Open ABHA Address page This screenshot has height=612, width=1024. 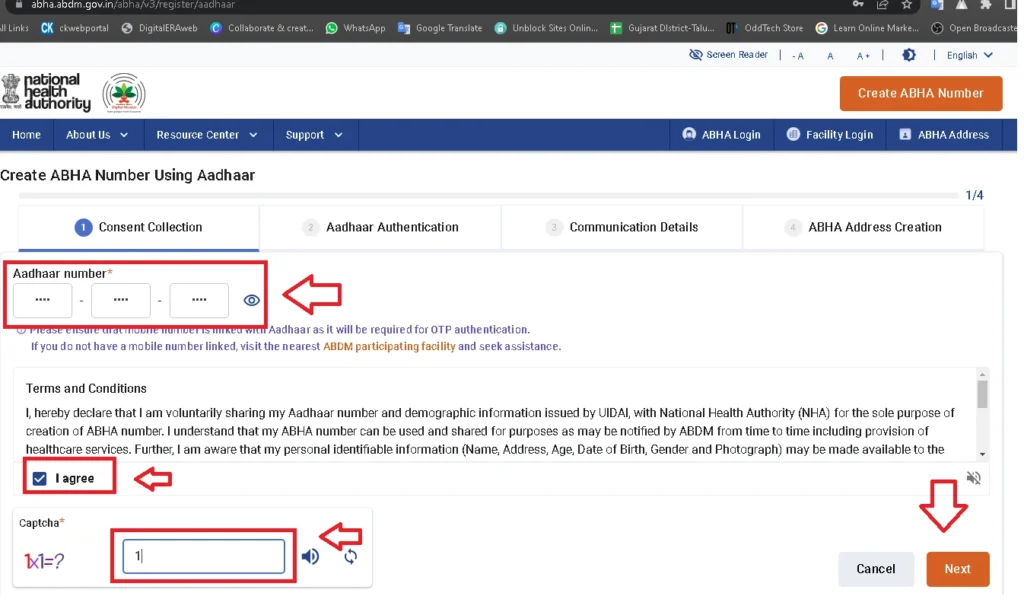(944, 135)
